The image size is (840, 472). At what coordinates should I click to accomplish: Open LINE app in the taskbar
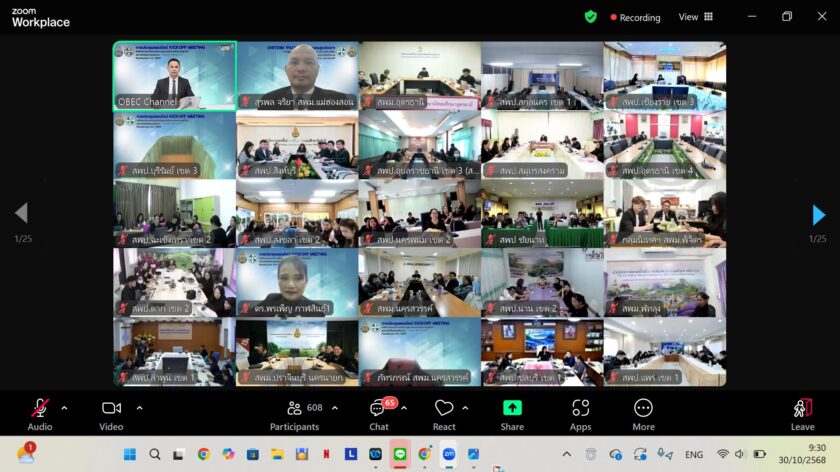click(x=399, y=454)
